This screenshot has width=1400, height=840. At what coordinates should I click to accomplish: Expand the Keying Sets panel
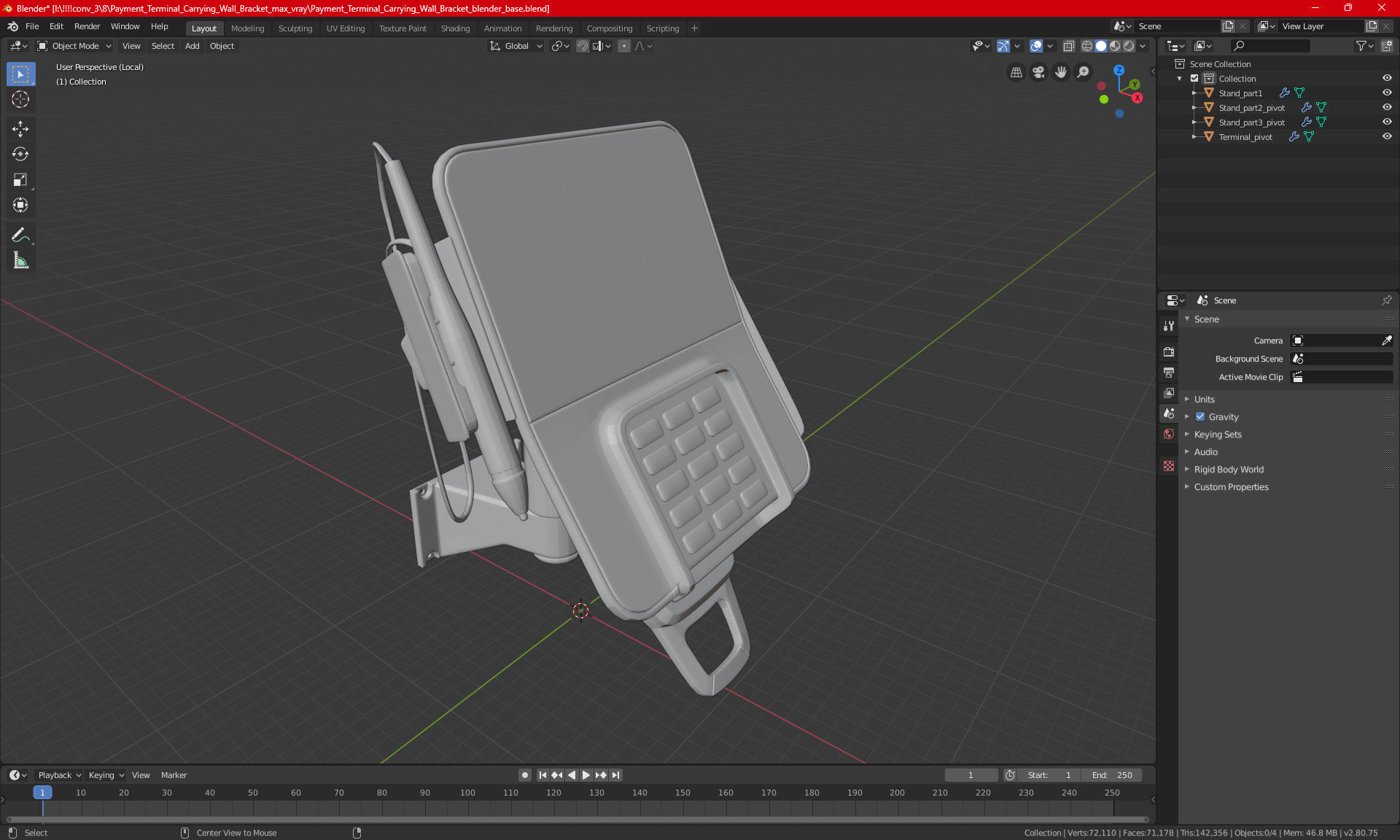click(x=1218, y=434)
